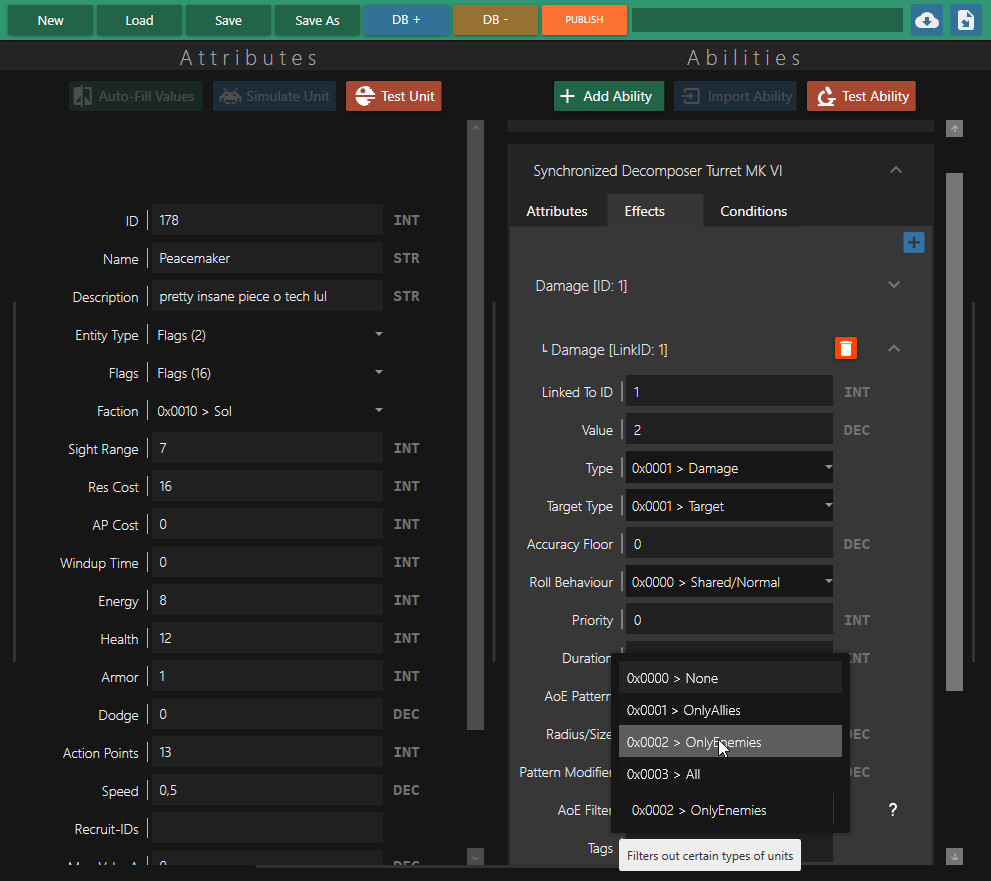Click the file export icon beside the cloud
991x881 pixels.
click(965, 19)
